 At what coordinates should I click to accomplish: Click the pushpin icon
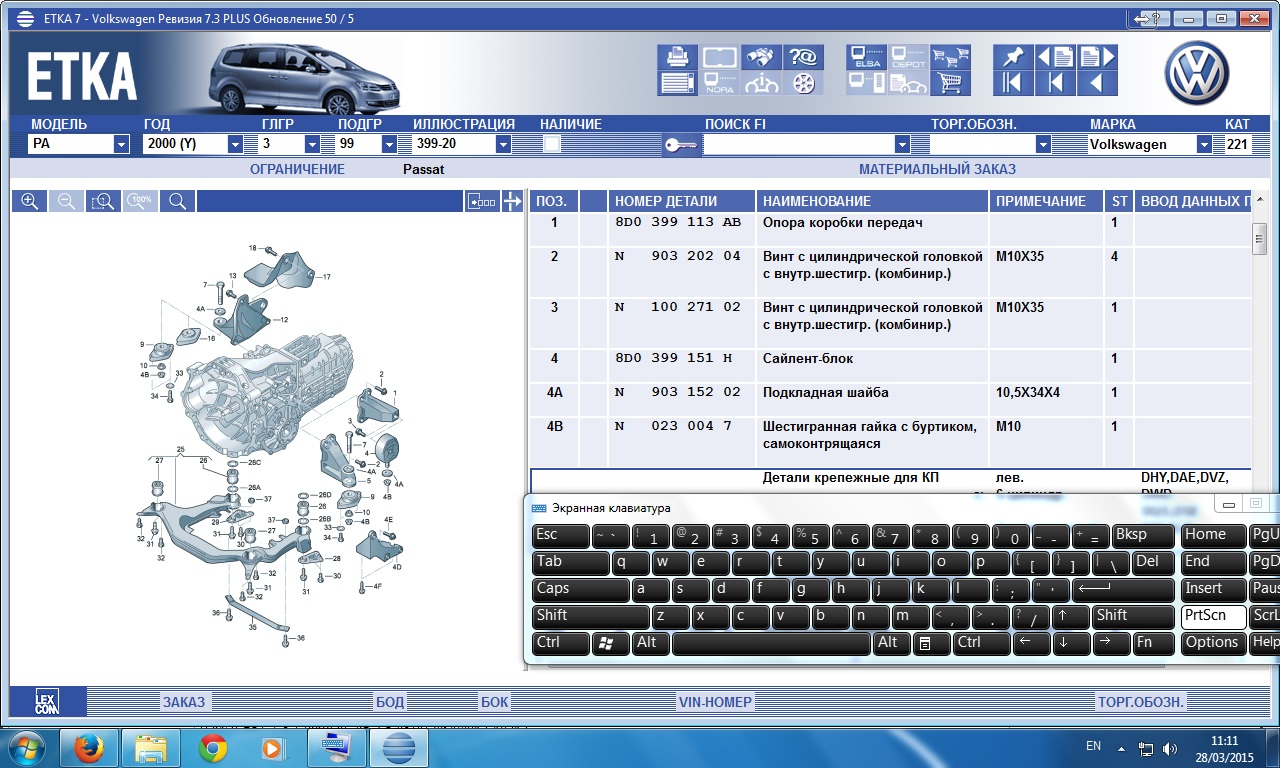pyautogui.click(x=1012, y=57)
